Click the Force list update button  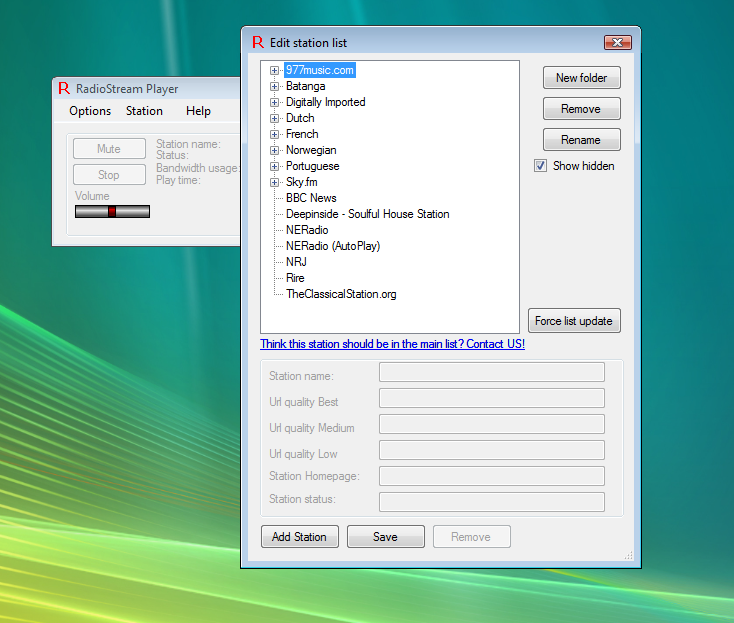574,321
